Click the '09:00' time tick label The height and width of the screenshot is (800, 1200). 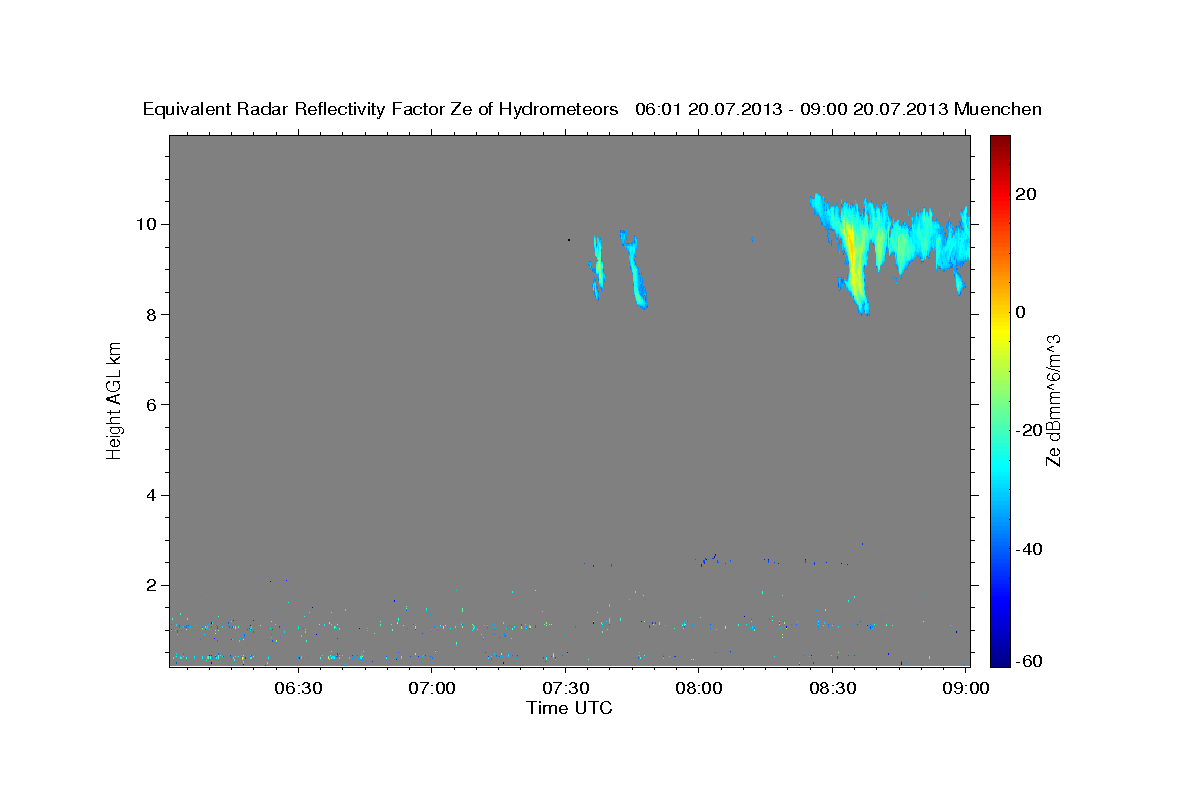966,689
